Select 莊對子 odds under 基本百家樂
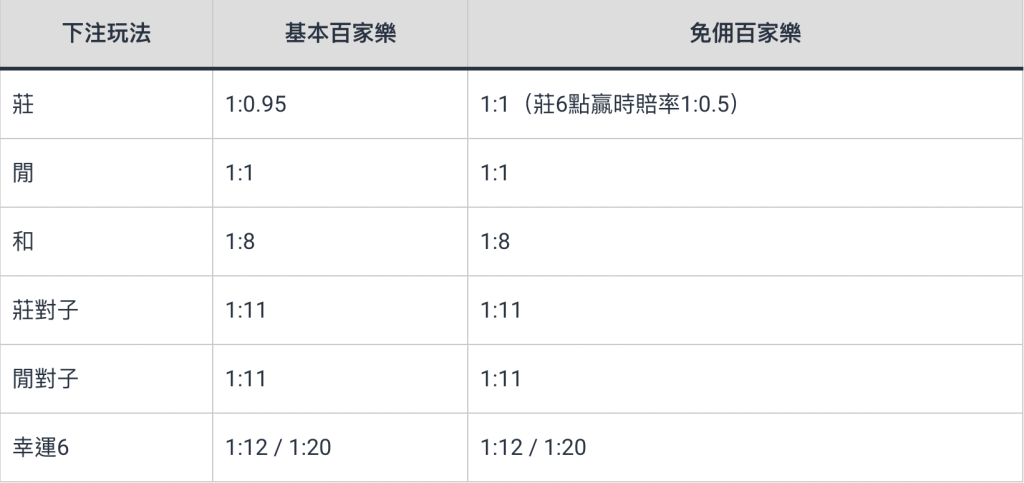The image size is (1024, 483). 246,311
